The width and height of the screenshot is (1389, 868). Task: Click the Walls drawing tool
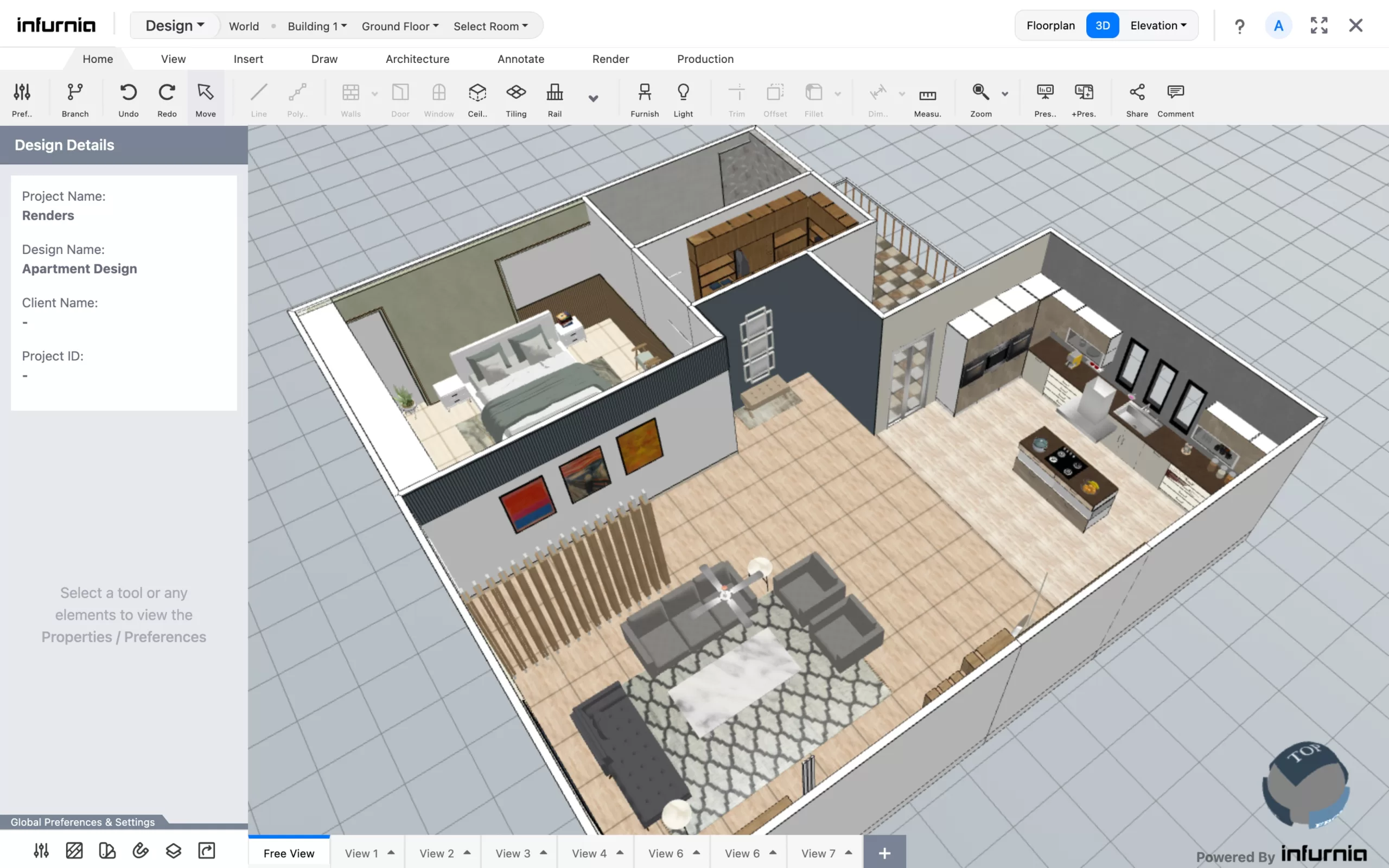click(350, 97)
